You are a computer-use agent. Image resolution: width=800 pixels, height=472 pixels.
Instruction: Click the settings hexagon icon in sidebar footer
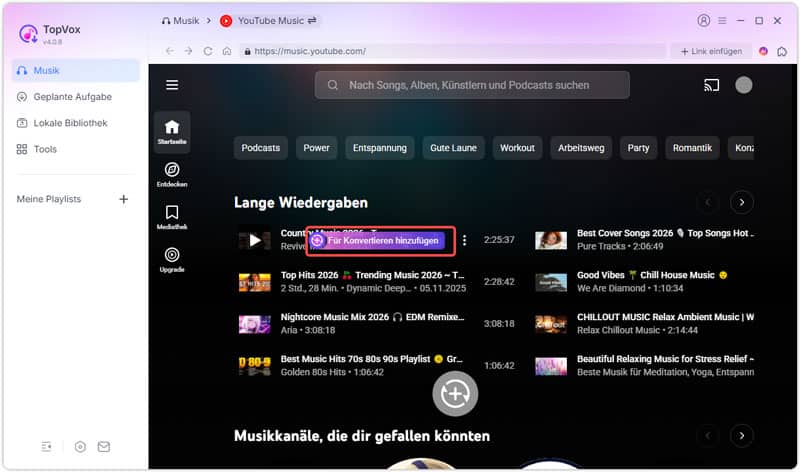(x=80, y=447)
